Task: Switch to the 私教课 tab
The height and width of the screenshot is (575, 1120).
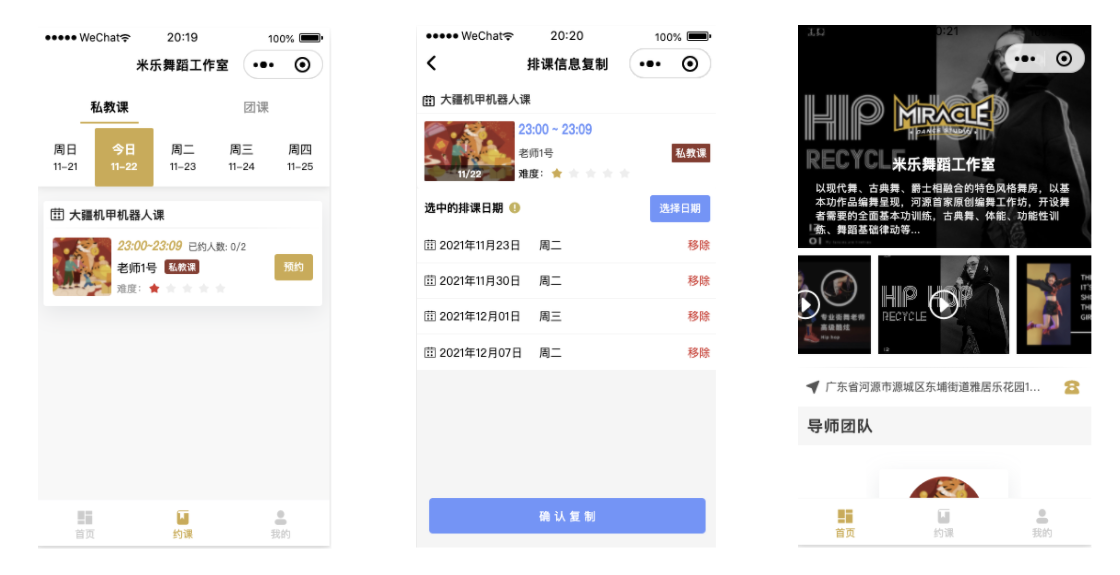Action: (109, 107)
